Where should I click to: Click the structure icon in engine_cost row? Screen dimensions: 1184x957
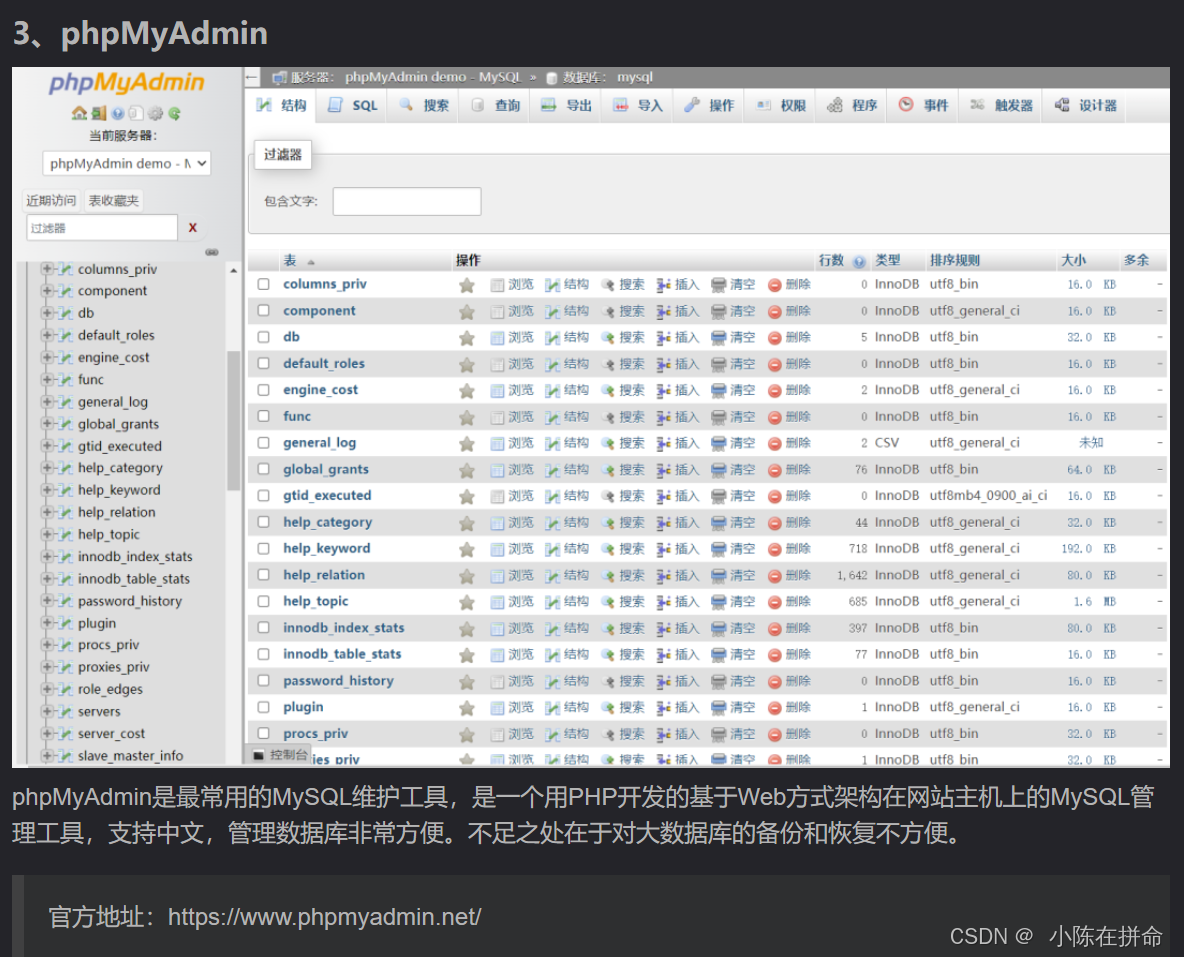[x=553, y=391]
